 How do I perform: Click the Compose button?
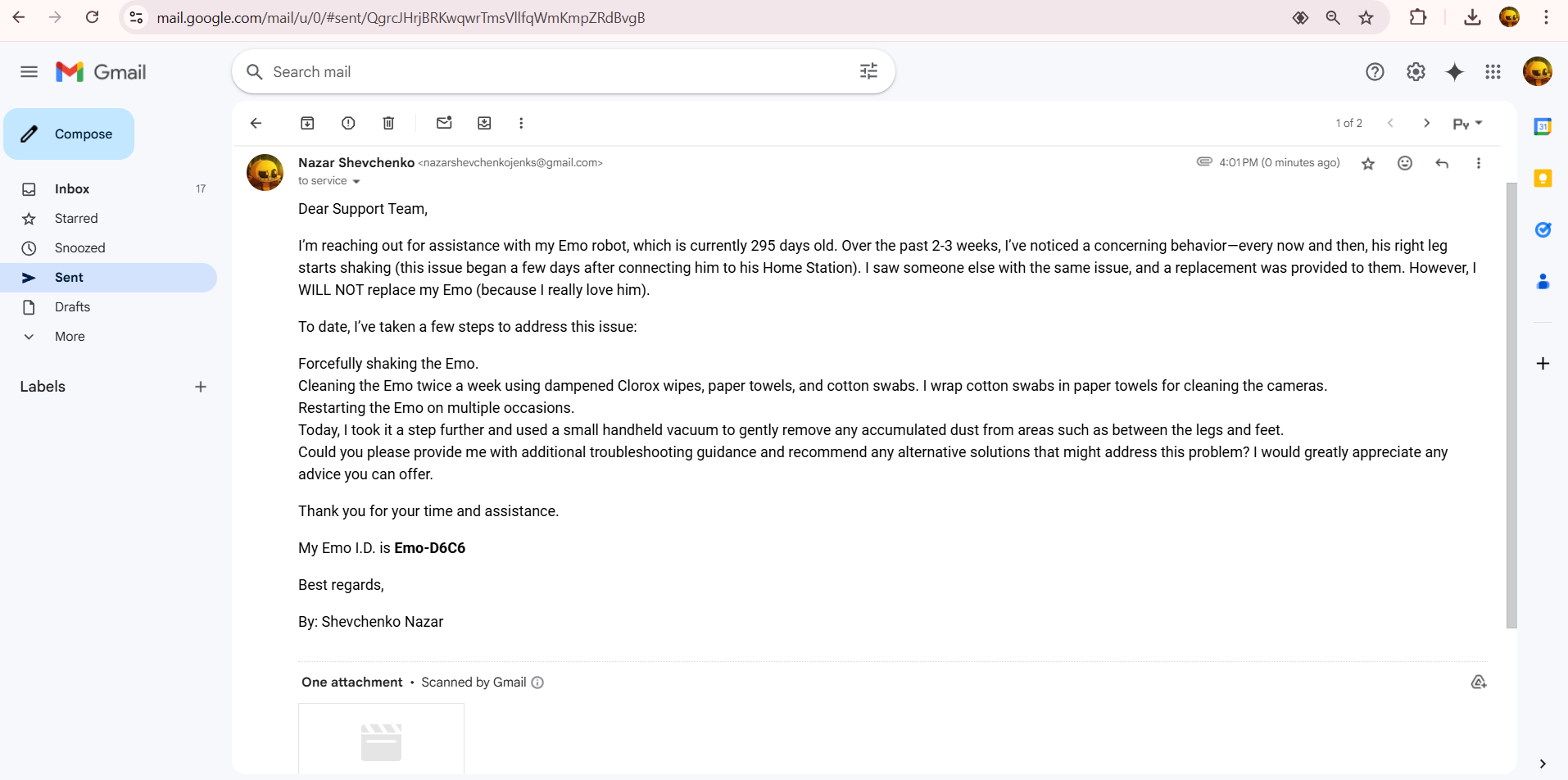[69, 134]
